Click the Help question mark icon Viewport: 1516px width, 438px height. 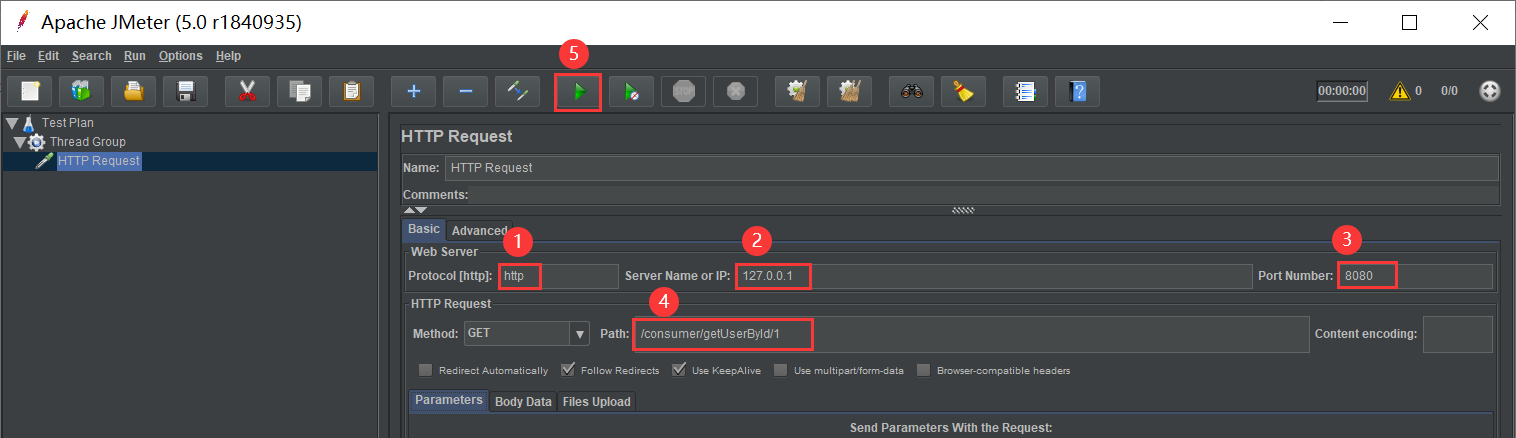click(x=1077, y=91)
